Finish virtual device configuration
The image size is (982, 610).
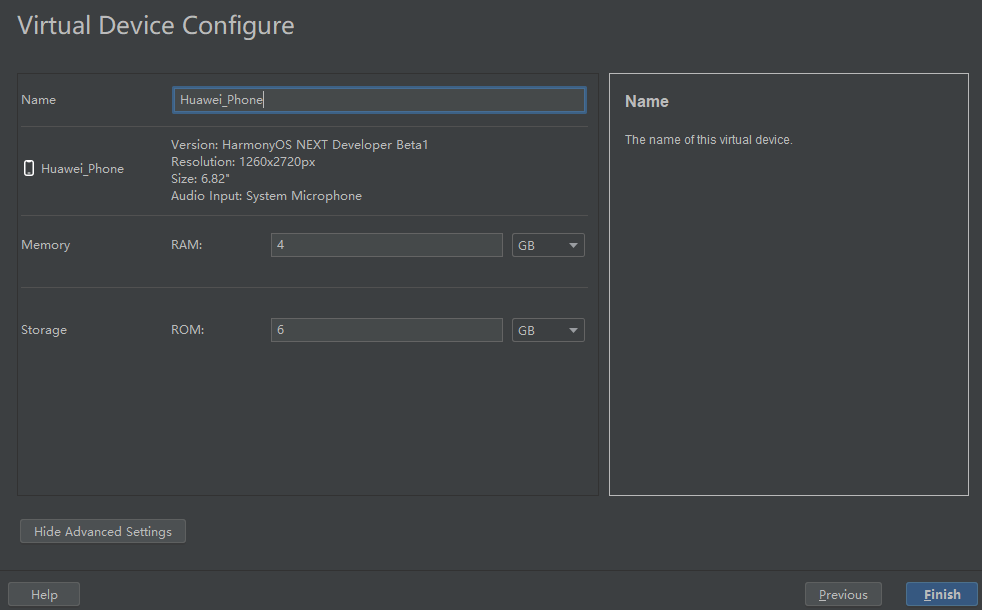pyautogui.click(x=942, y=594)
